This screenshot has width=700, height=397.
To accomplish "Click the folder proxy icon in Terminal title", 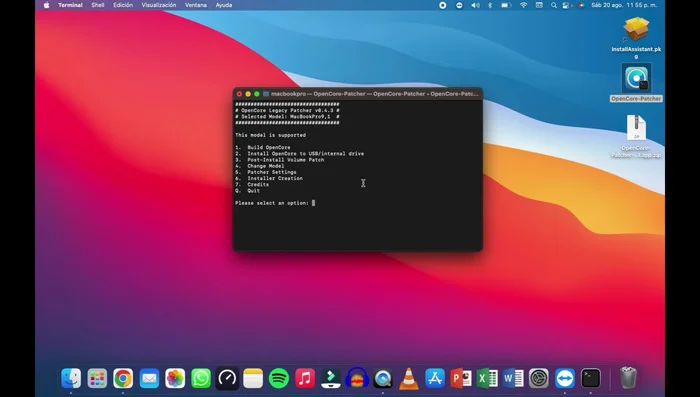I will click(266, 94).
